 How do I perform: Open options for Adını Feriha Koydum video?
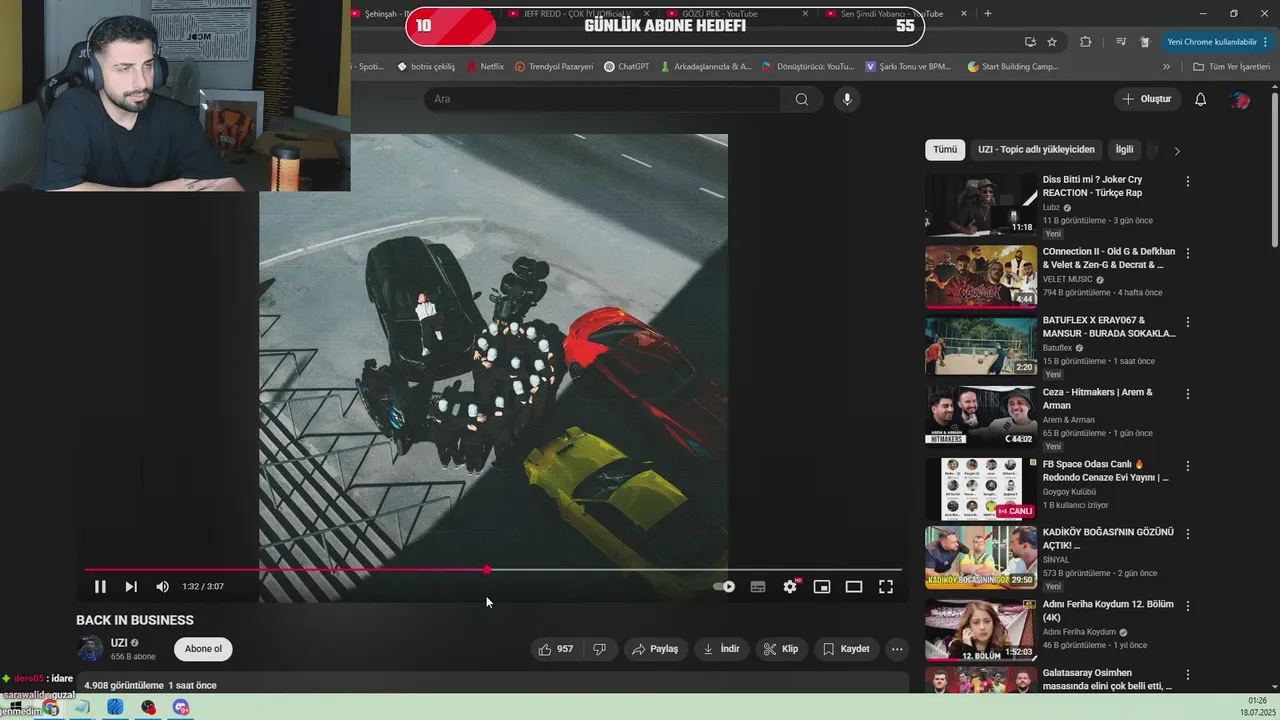[x=1188, y=606]
